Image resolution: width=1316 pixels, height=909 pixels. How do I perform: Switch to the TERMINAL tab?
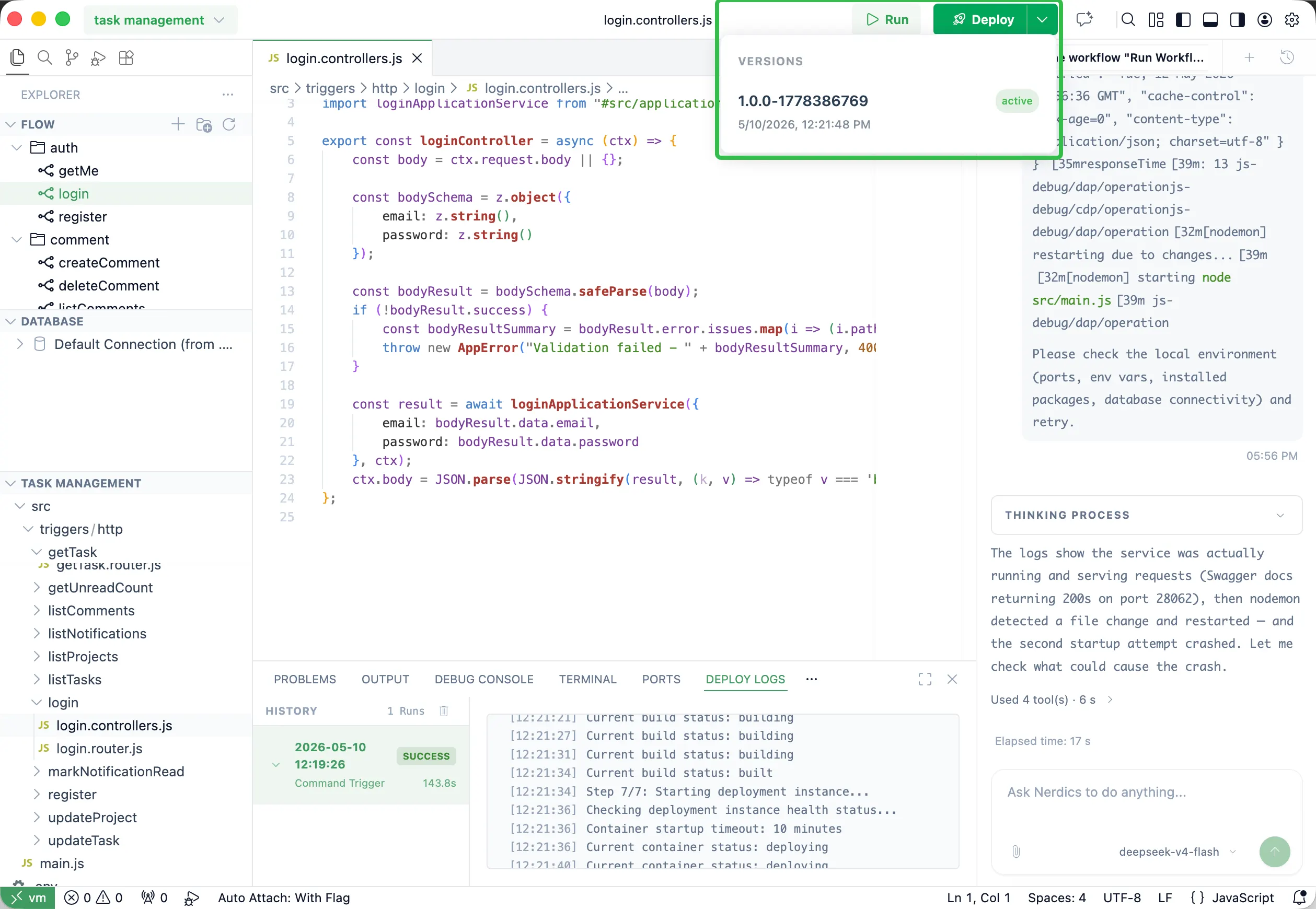click(587, 679)
